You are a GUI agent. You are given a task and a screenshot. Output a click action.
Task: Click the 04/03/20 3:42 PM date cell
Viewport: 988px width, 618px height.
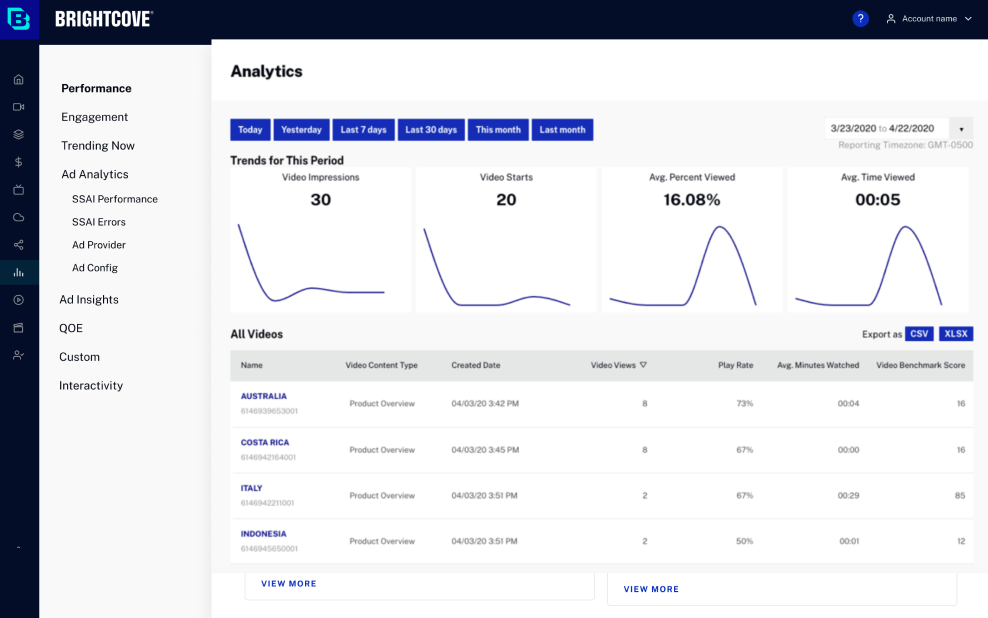pyautogui.click(x=485, y=404)
